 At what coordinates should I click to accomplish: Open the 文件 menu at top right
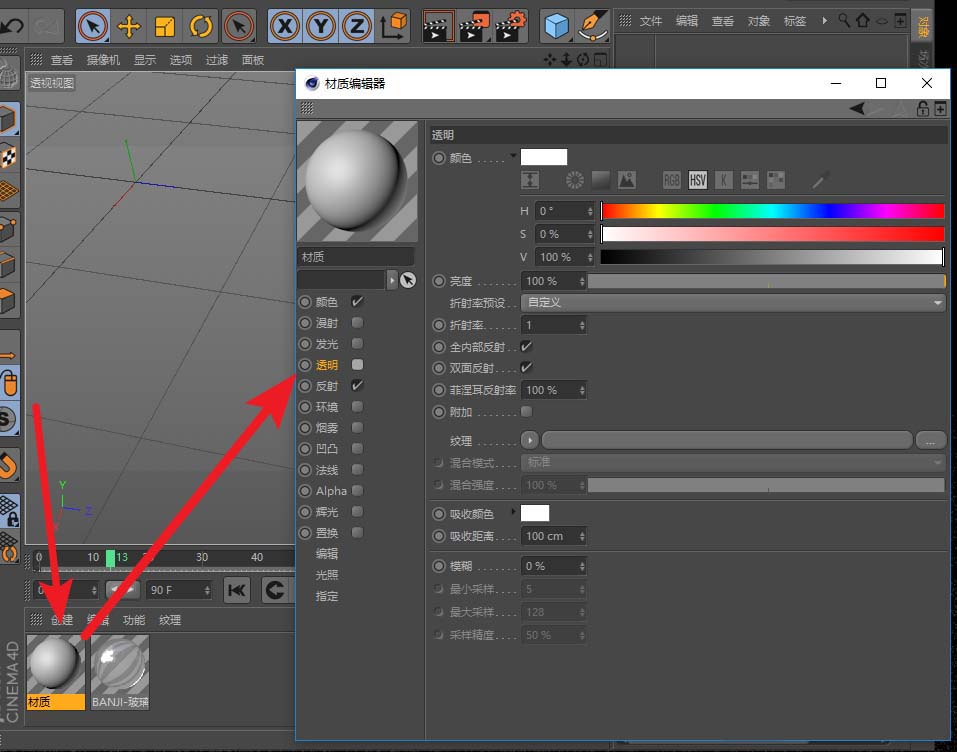pyautogui.click(x=651, y=21)
